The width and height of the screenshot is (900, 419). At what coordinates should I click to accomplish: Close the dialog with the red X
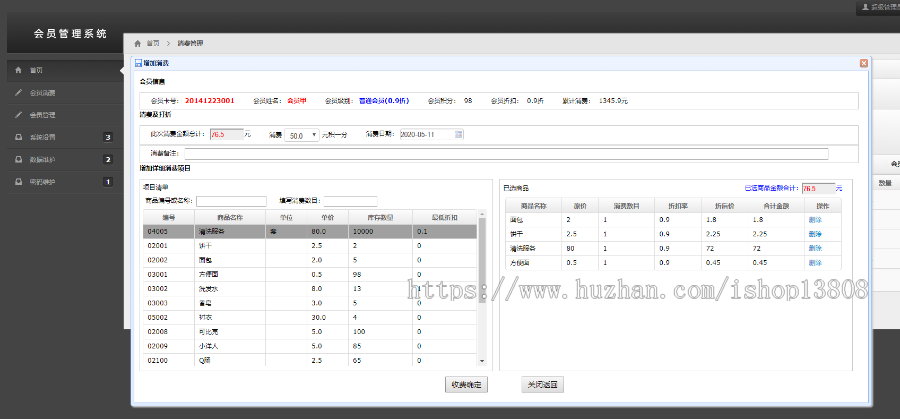click(863, 63)
